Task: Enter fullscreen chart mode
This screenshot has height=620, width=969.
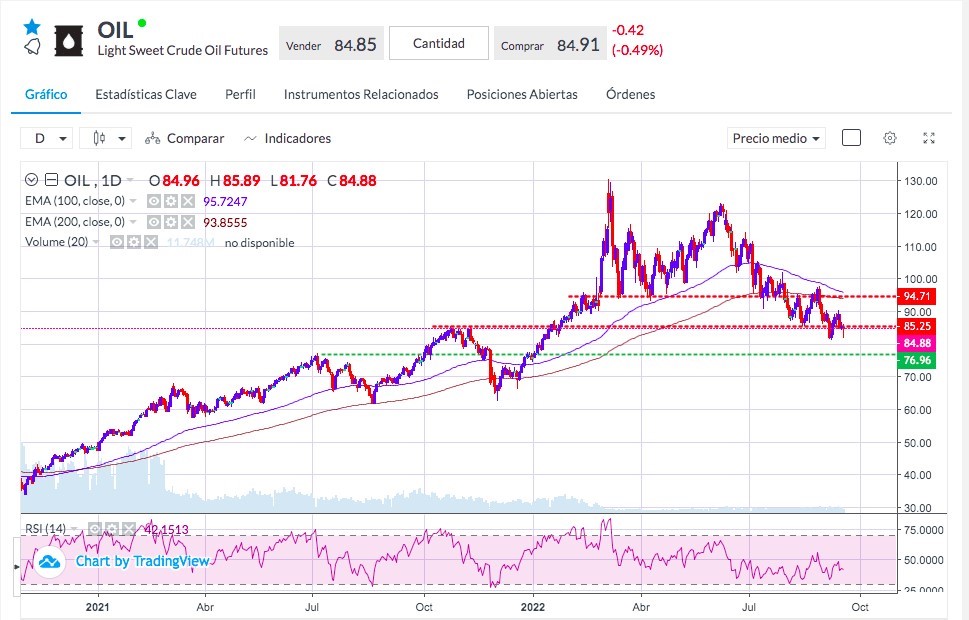Action: (x=928, y=138)
